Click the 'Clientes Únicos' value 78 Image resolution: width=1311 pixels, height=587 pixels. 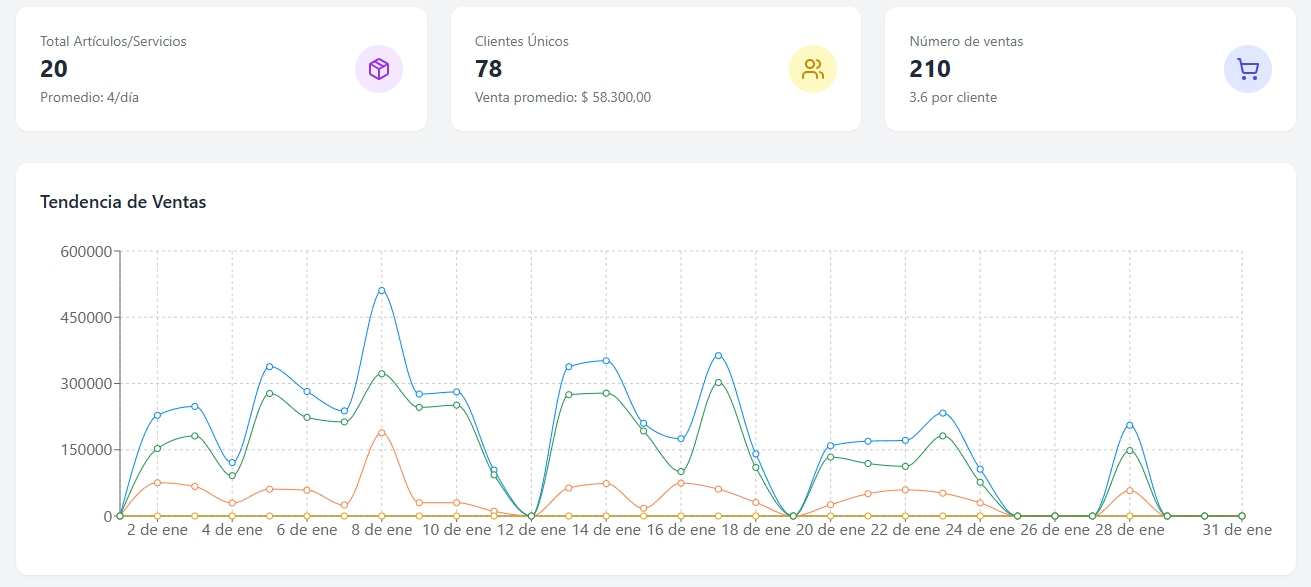point(489,69)
